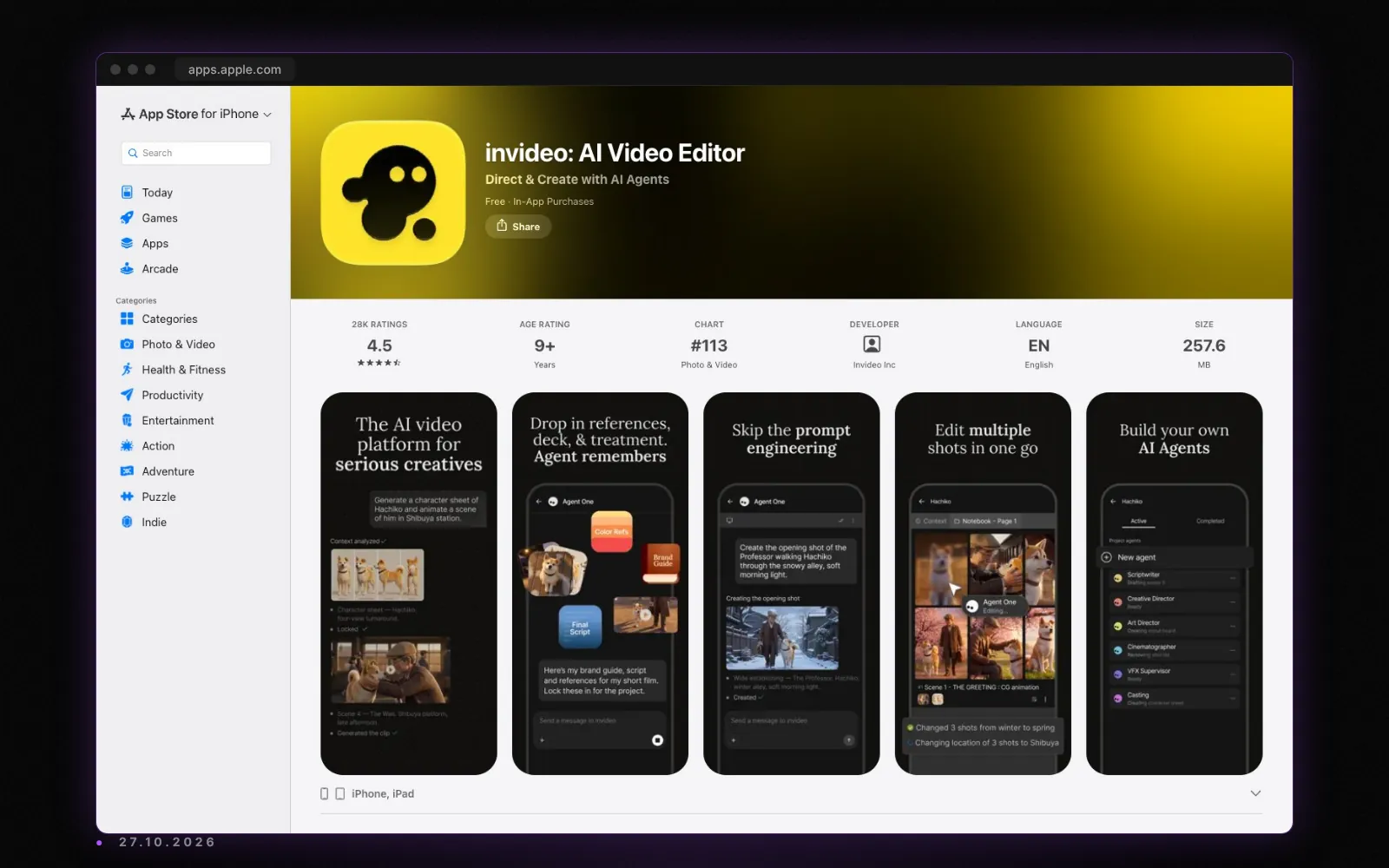Focus the Search input field
The width and height of the screenshot is (1389, 868).
click(196, 153)
